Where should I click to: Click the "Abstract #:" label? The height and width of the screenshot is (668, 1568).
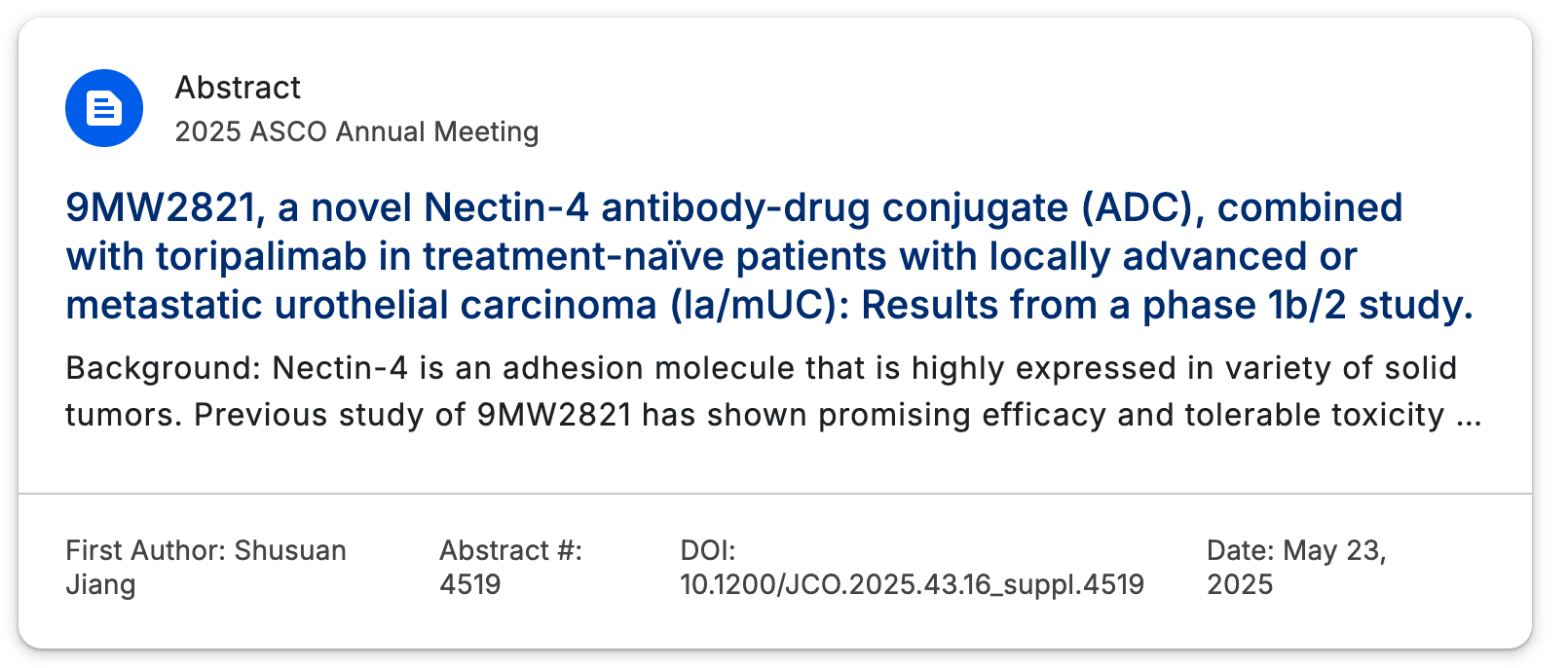pos(510,551)
